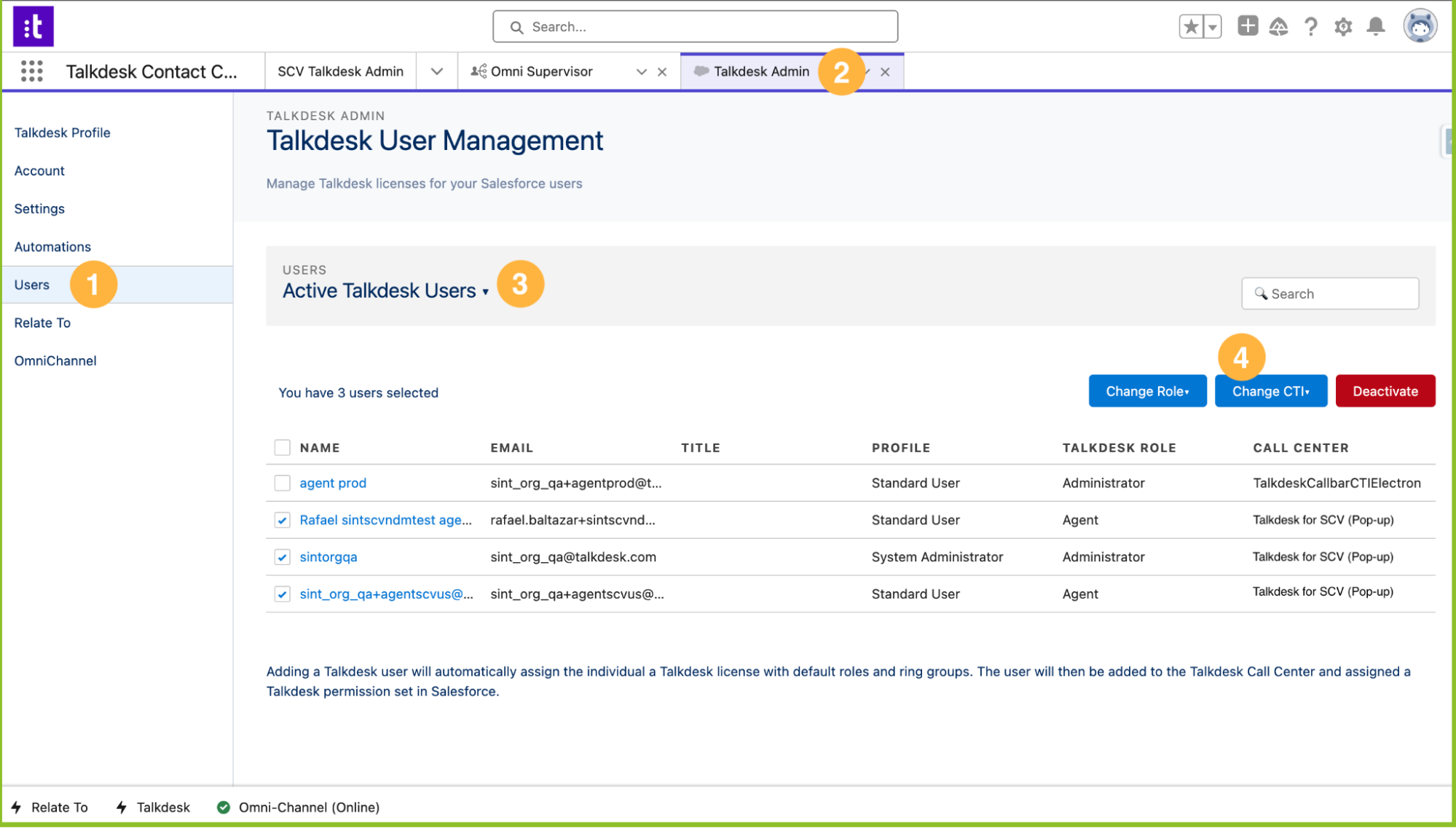The height and width of the screenshot is (828, 1456).
Task: Close the Talkdesk Admin tab
Action: click(885, 72)
